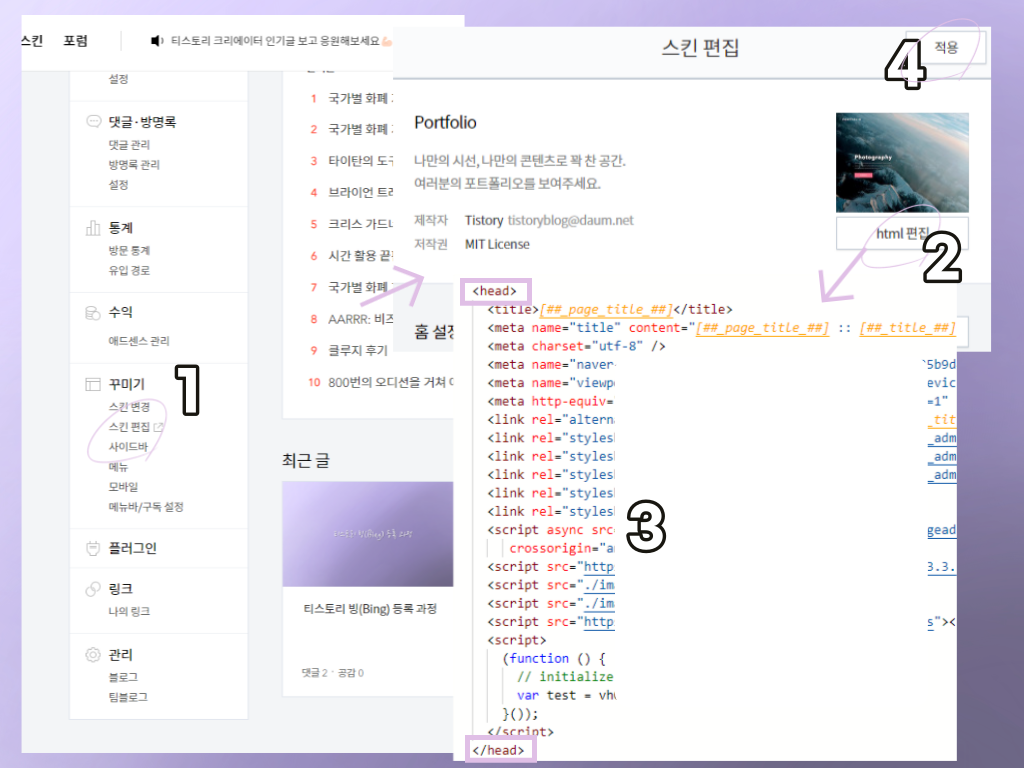1024x768 pixels.
Task: Click the 티스토리 빙(Bing) 등록 과정 post title
Action: (370, 609)
